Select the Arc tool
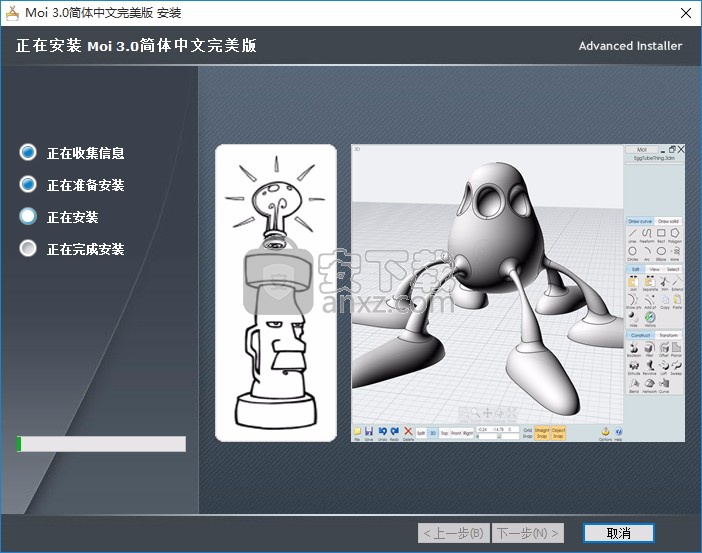This screenshot has width=702, height=553. pos(647,251)
